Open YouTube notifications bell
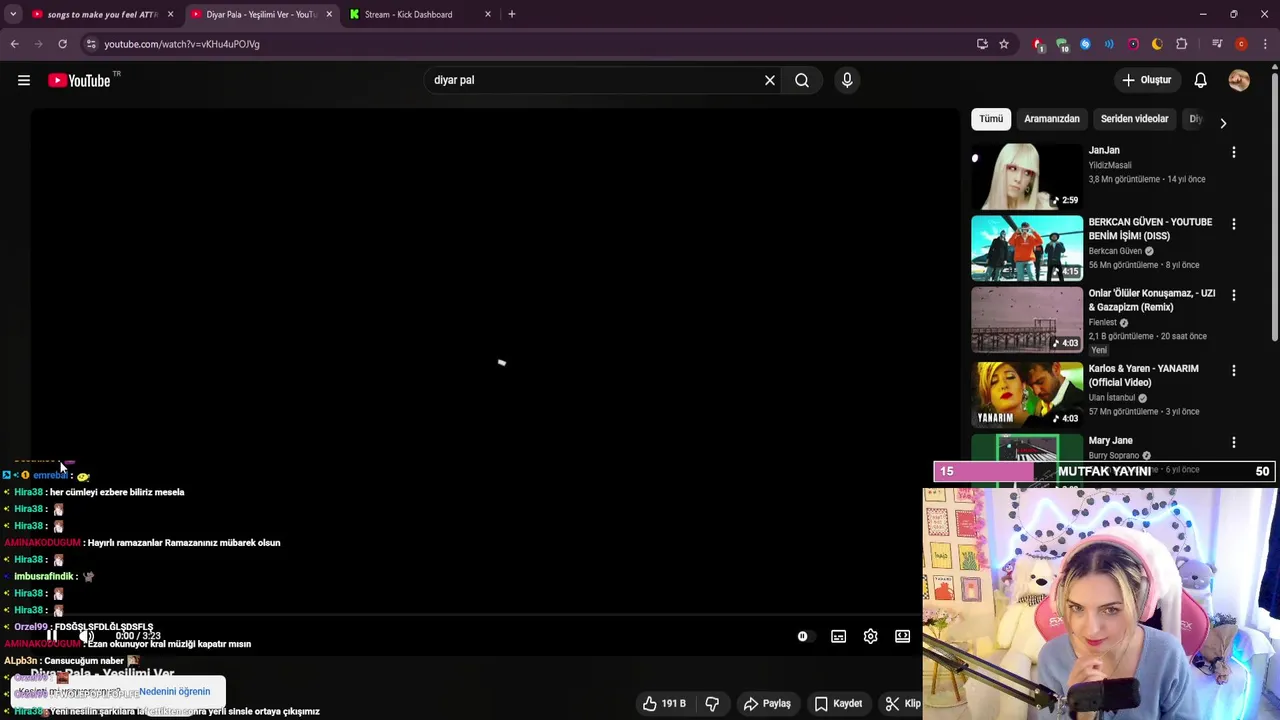 click(x=1200, y=80)
